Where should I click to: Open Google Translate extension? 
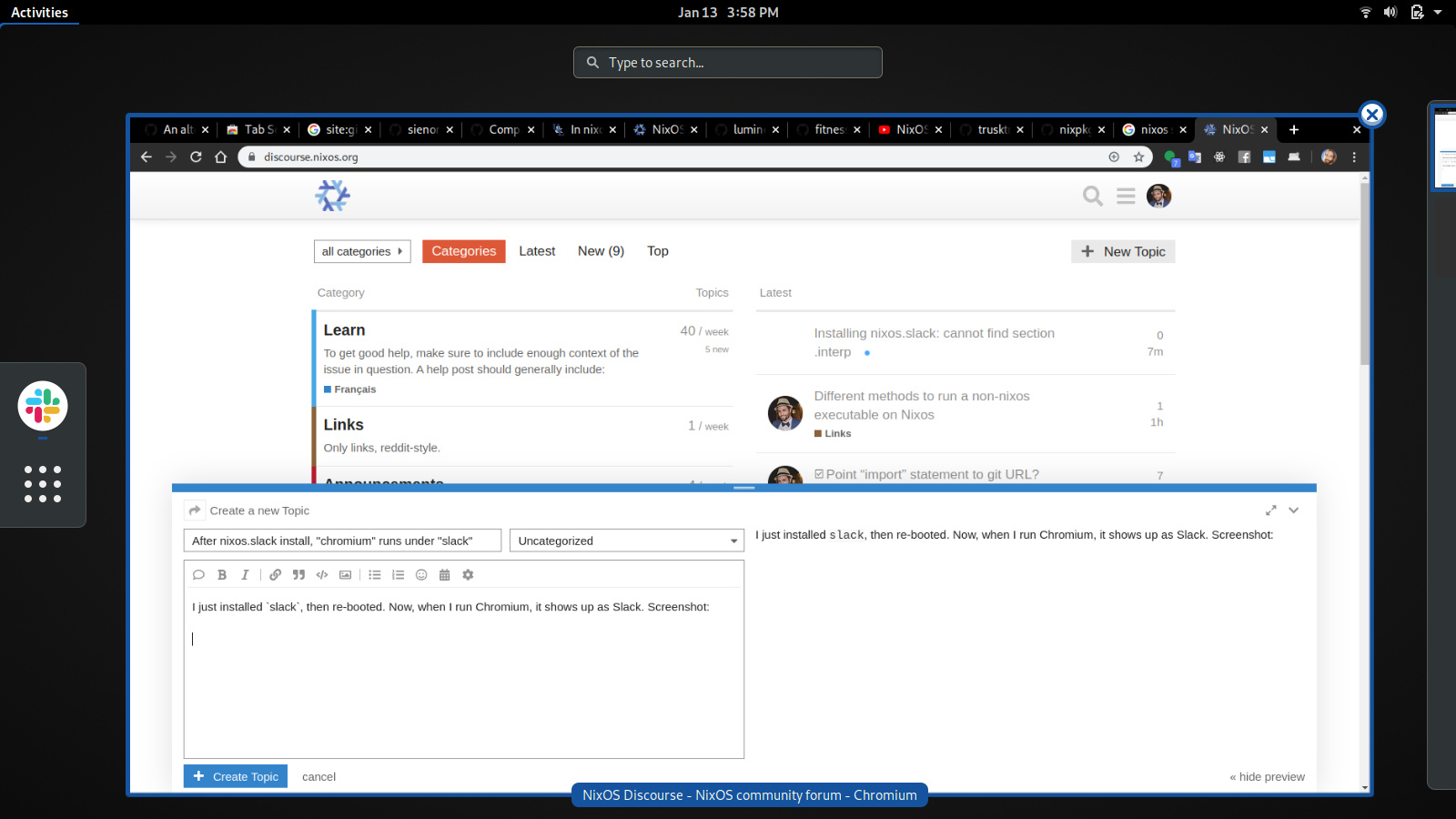pyautogui.click(x=1195, y=157)
